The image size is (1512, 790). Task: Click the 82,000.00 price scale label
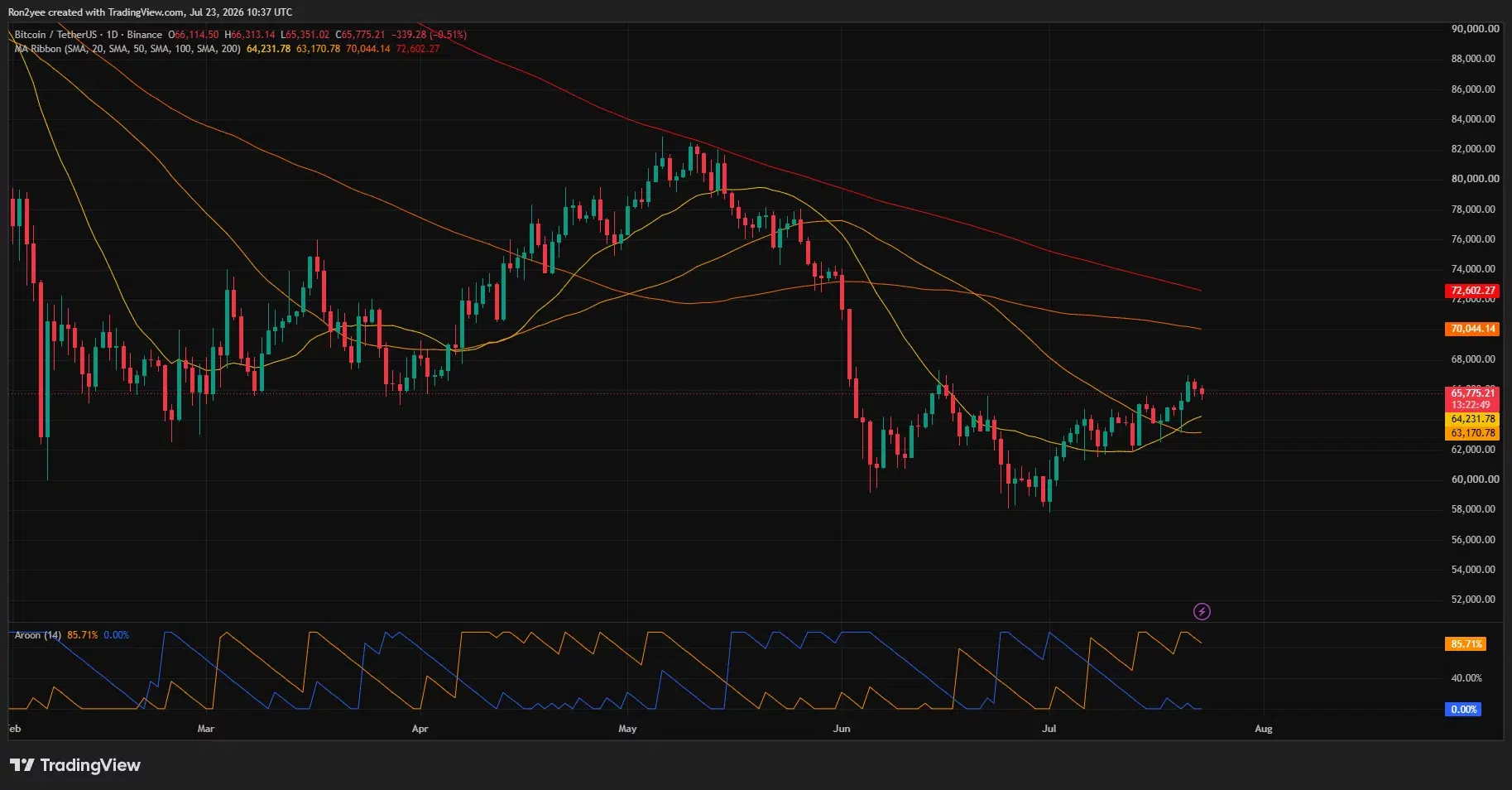[x=1473, y=149]
